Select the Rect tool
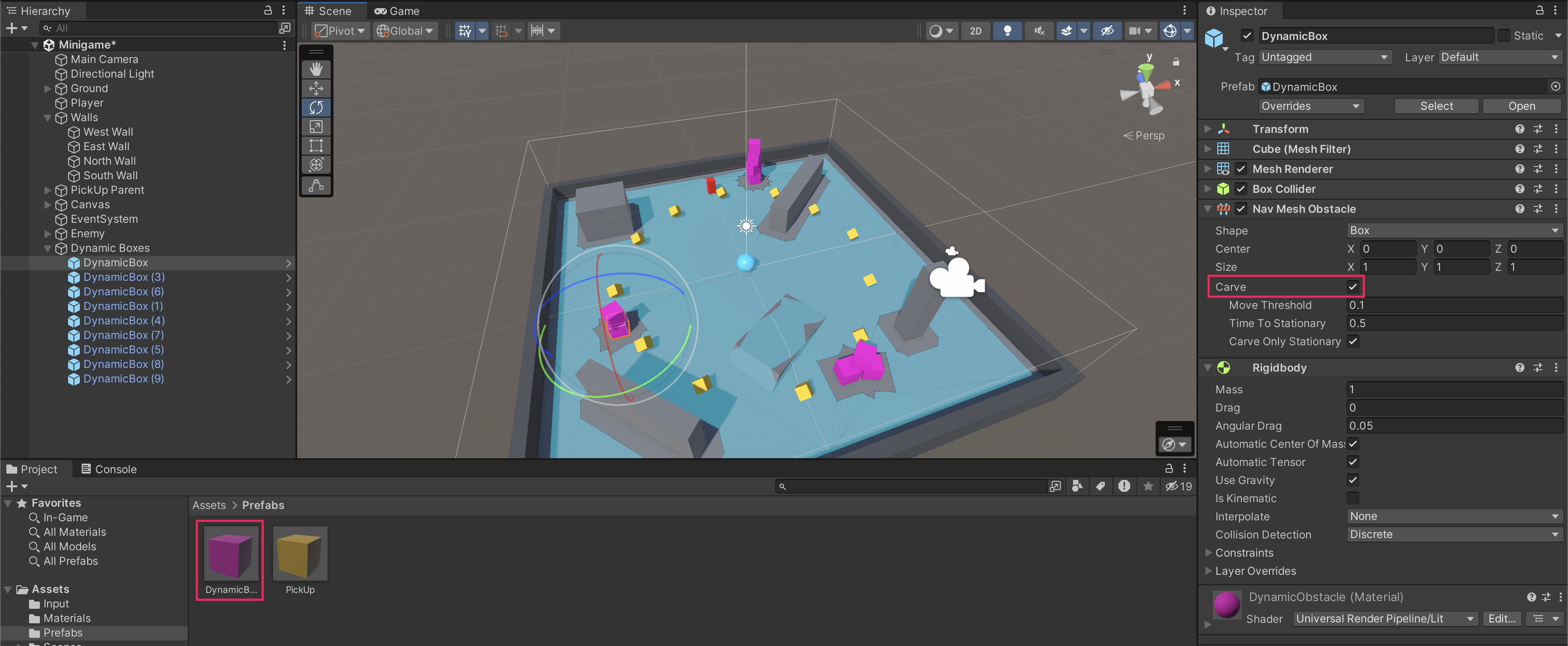The width and height of the screenshot is (1568, 646). 316,146
